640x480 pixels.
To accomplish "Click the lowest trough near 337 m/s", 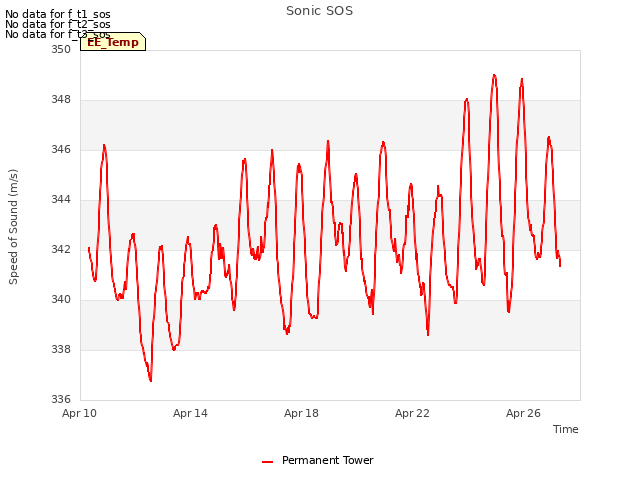I will (x=150, y=380).
